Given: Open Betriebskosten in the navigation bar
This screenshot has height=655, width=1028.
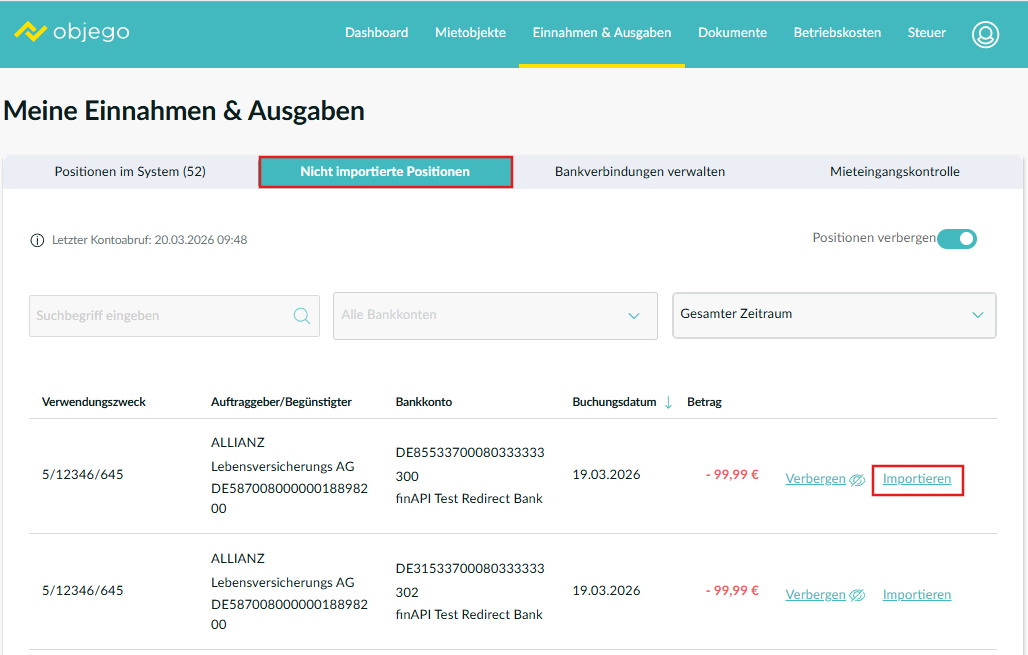Looking at the screenshot, I should (x=837, y=33).
